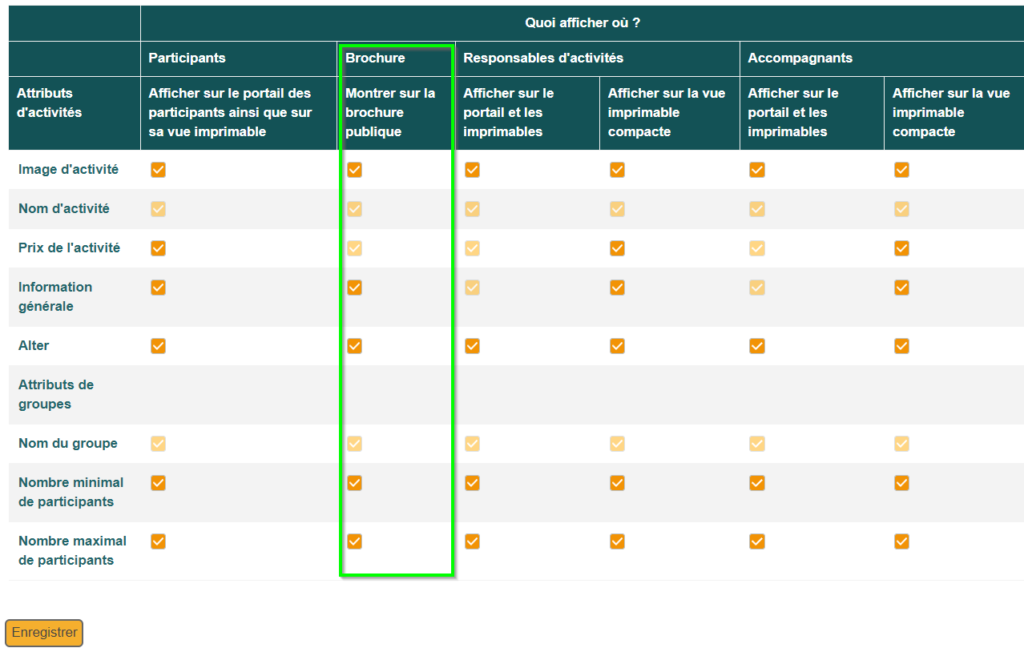Toggle Prix de l'activité for Responsables compact view

(x=617, y=248)
